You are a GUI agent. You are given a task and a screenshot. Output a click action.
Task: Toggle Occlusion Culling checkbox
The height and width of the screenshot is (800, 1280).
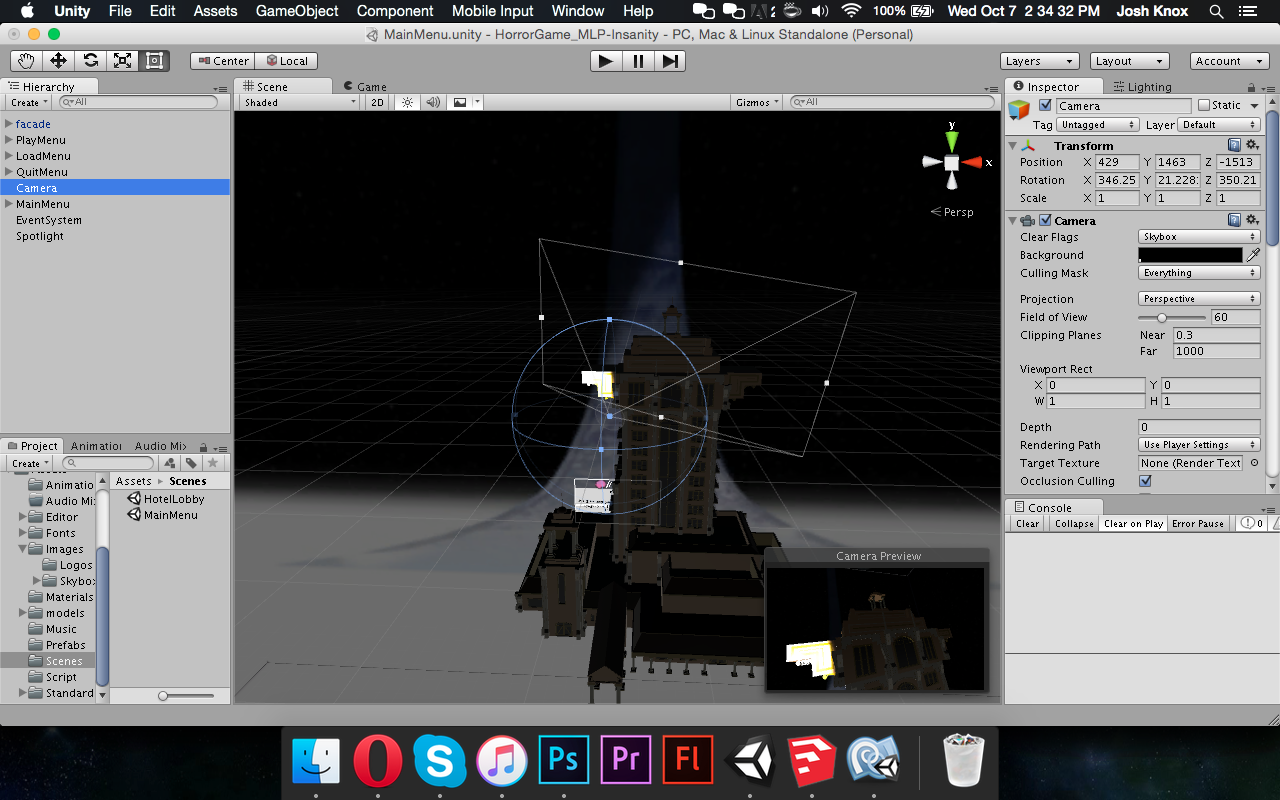click(1145, 481)
